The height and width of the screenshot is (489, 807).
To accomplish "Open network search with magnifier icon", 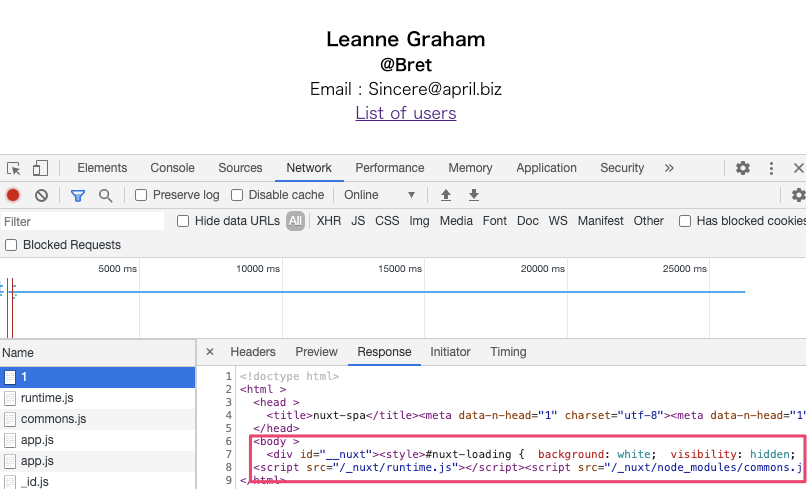I will coord(105,195).
